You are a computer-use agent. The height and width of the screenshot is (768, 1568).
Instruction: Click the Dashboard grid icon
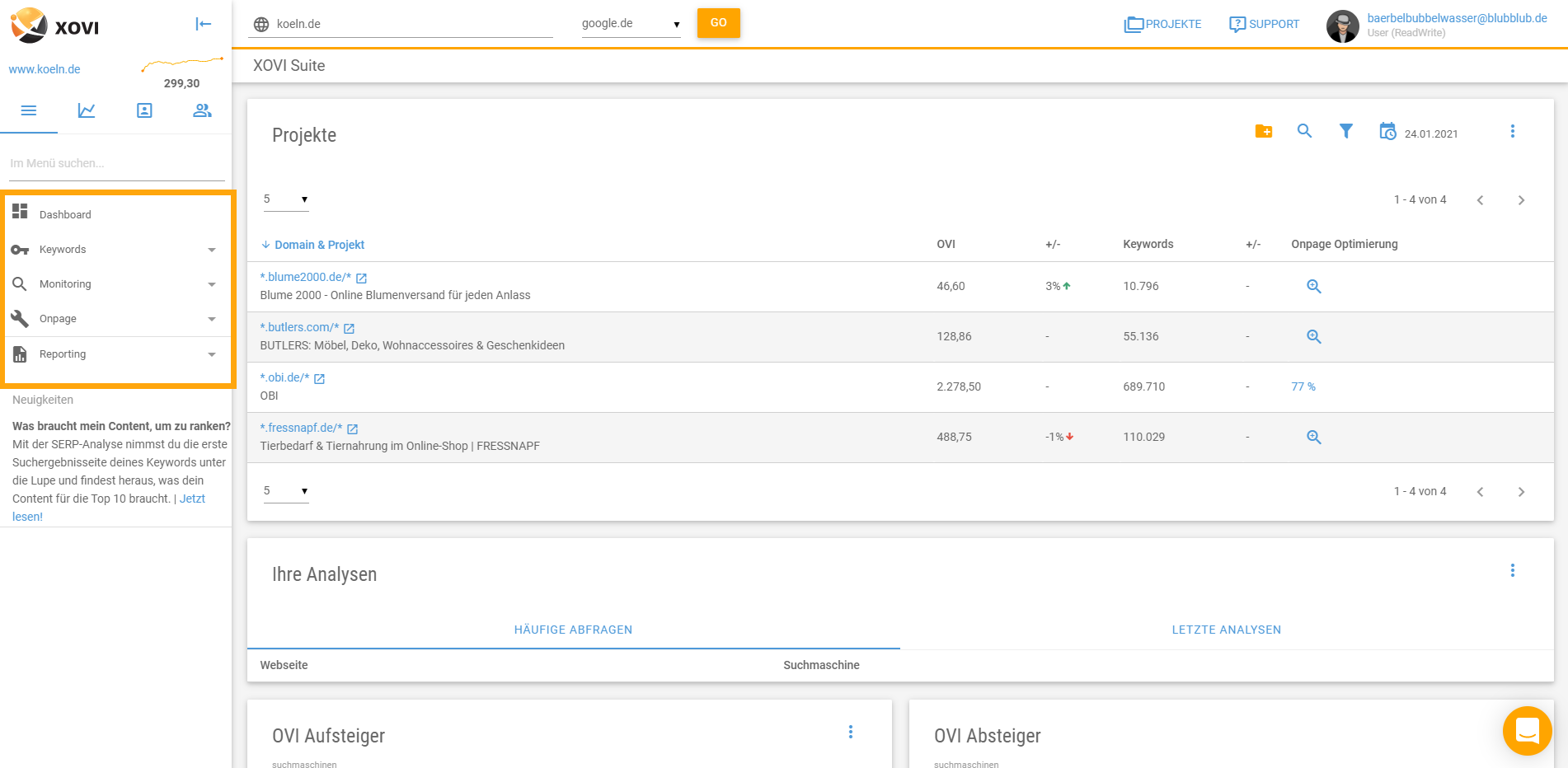tap(20, 211)
